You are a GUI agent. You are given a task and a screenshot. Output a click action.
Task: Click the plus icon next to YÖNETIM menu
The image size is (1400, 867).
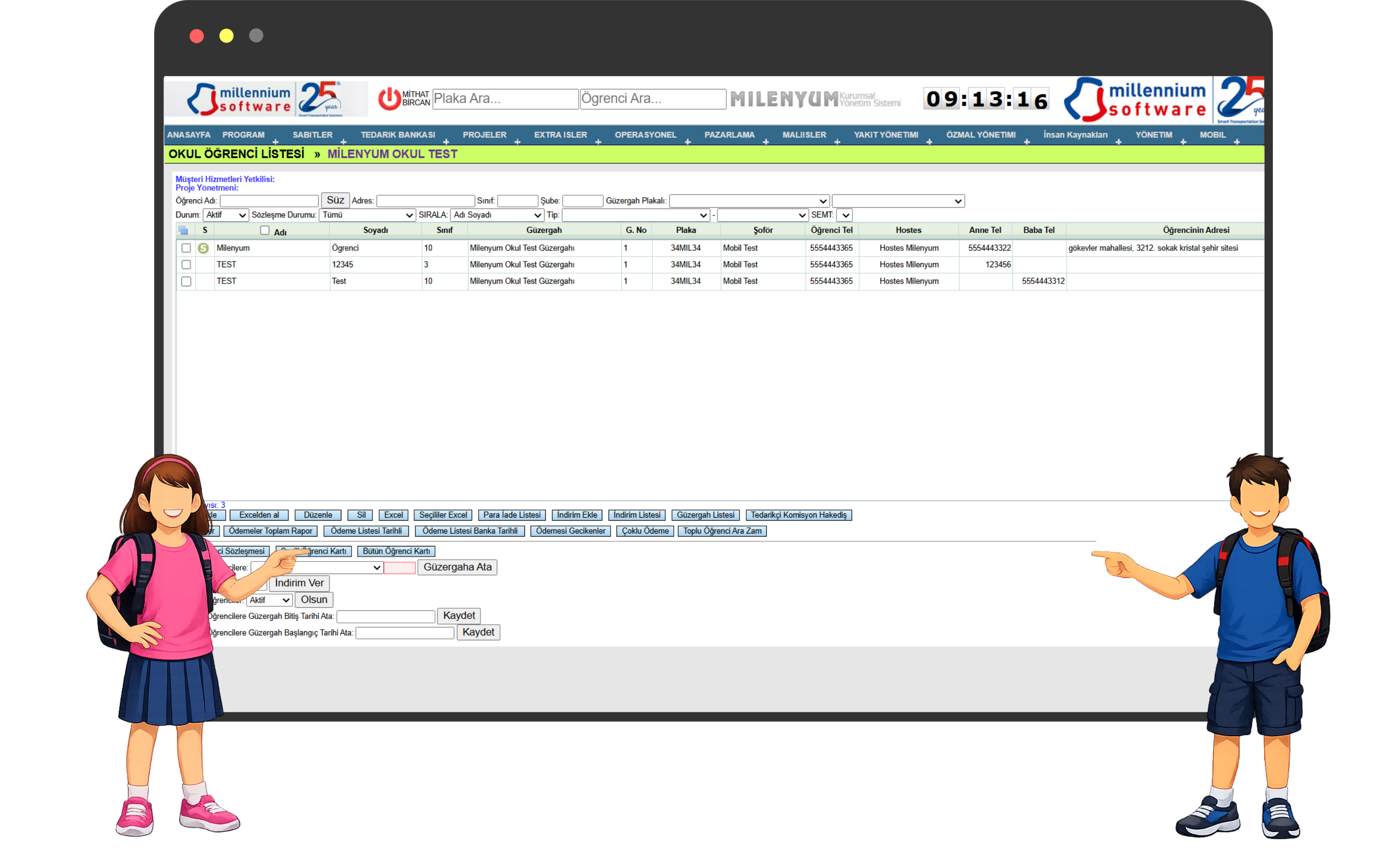[x=1184, y=142]
